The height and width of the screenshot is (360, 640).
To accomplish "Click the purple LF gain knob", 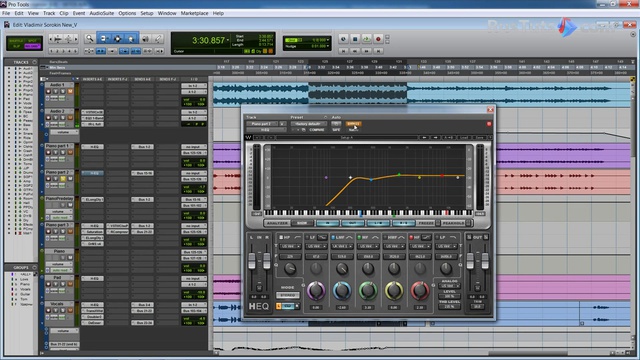I will (316, 290).
